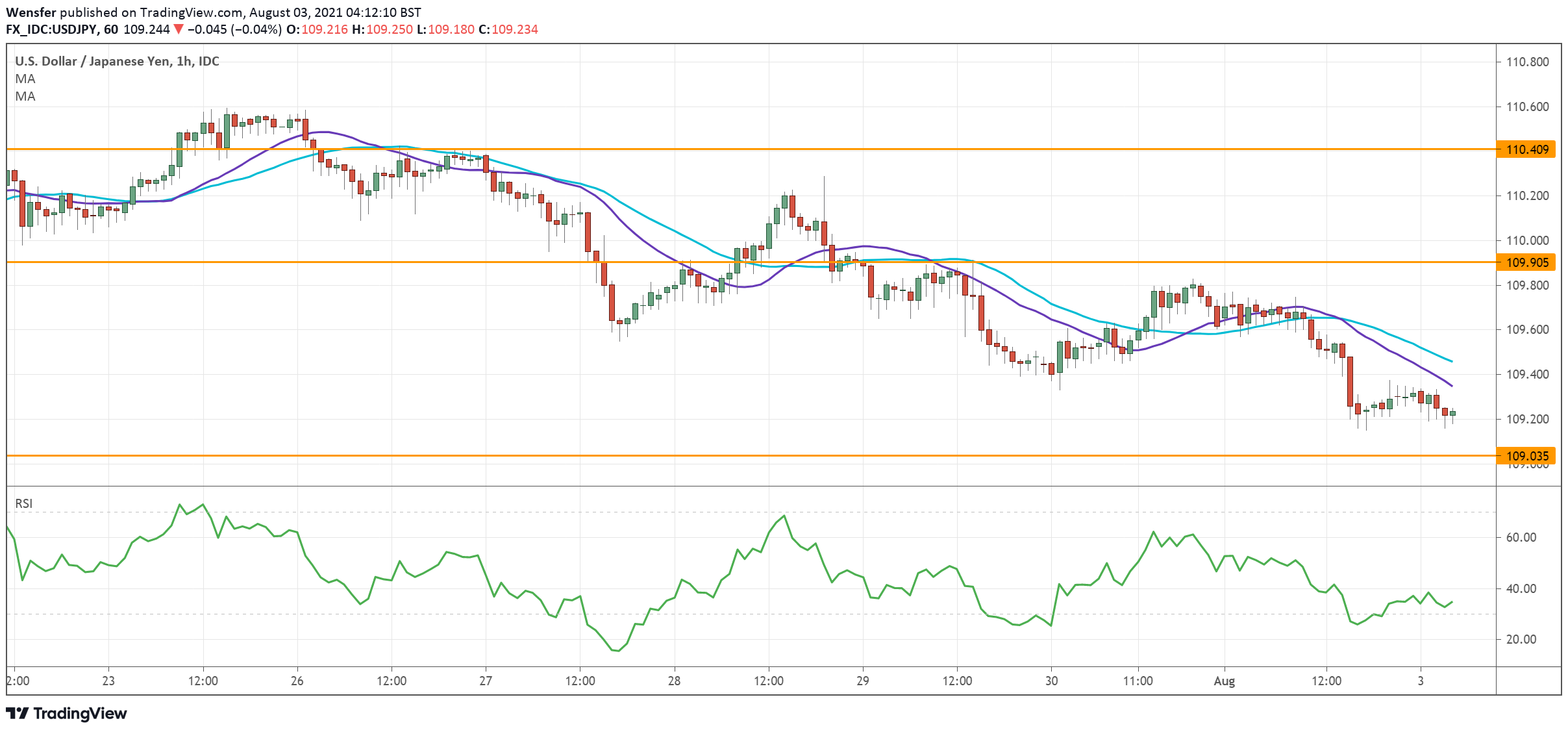The image size is (1568, 732).
Task: Select the first MA indicator label
Action: click(x=25, y=79)
